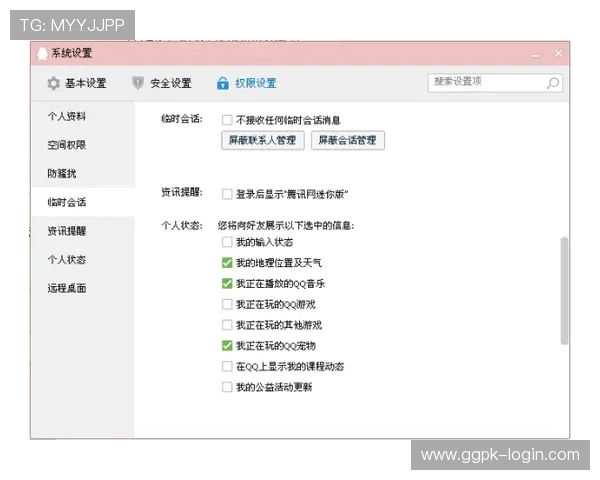Check 我的输入状态 option

(227, 242)
